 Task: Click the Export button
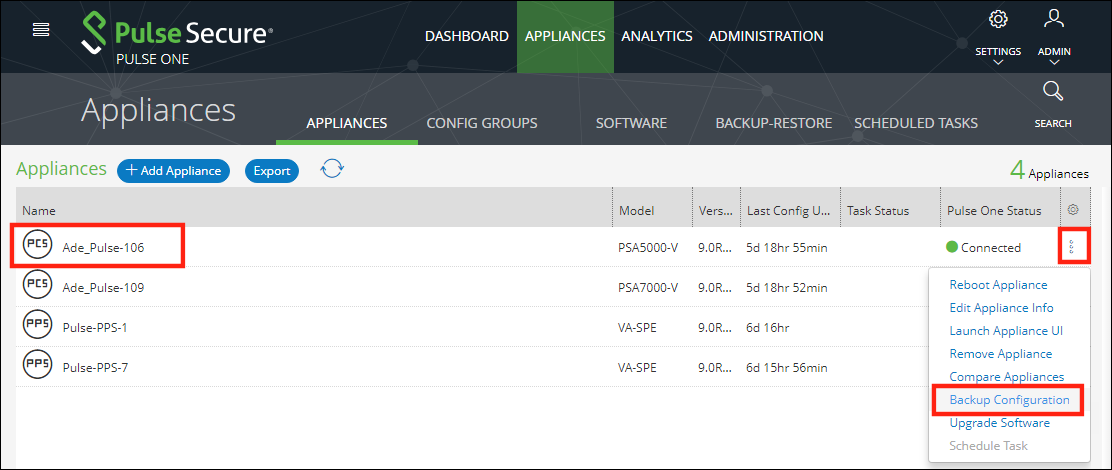(x=271, y=171)
